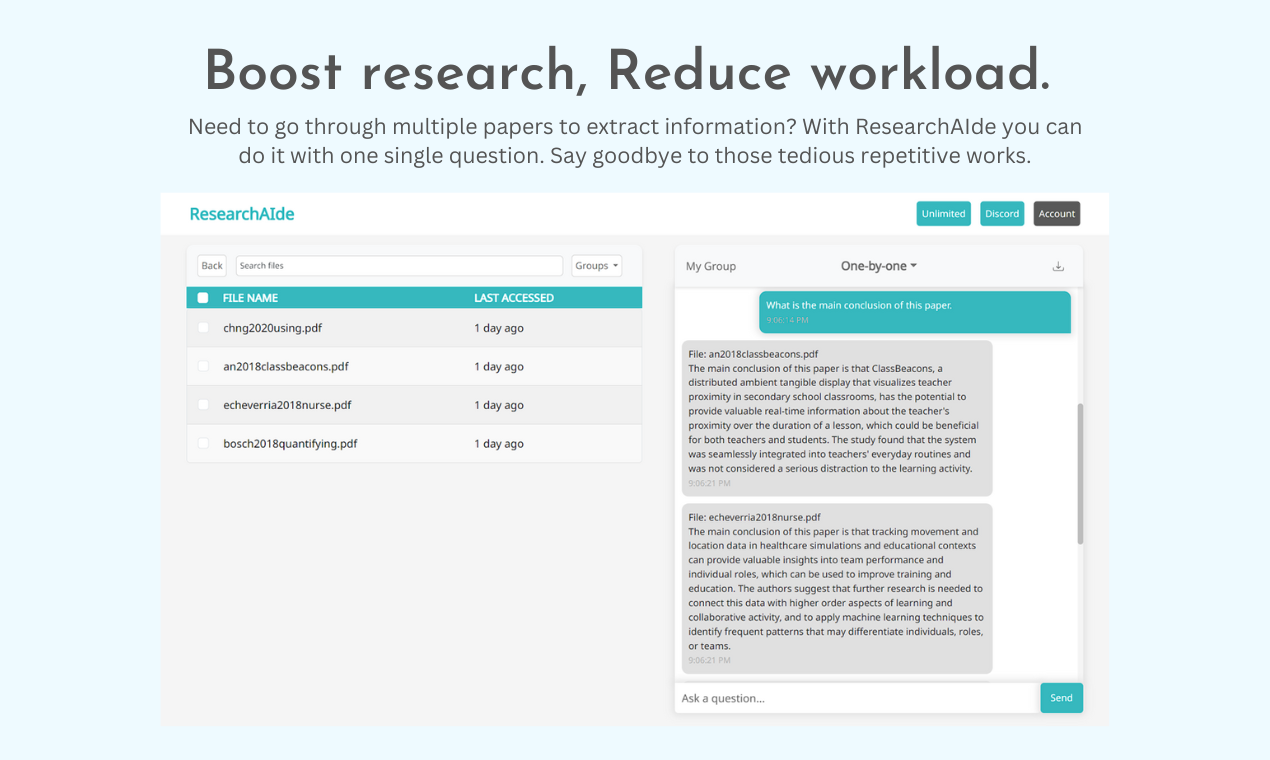
Task: Click last accessed time for chng2020using.pdf
Action: point(499,328)
